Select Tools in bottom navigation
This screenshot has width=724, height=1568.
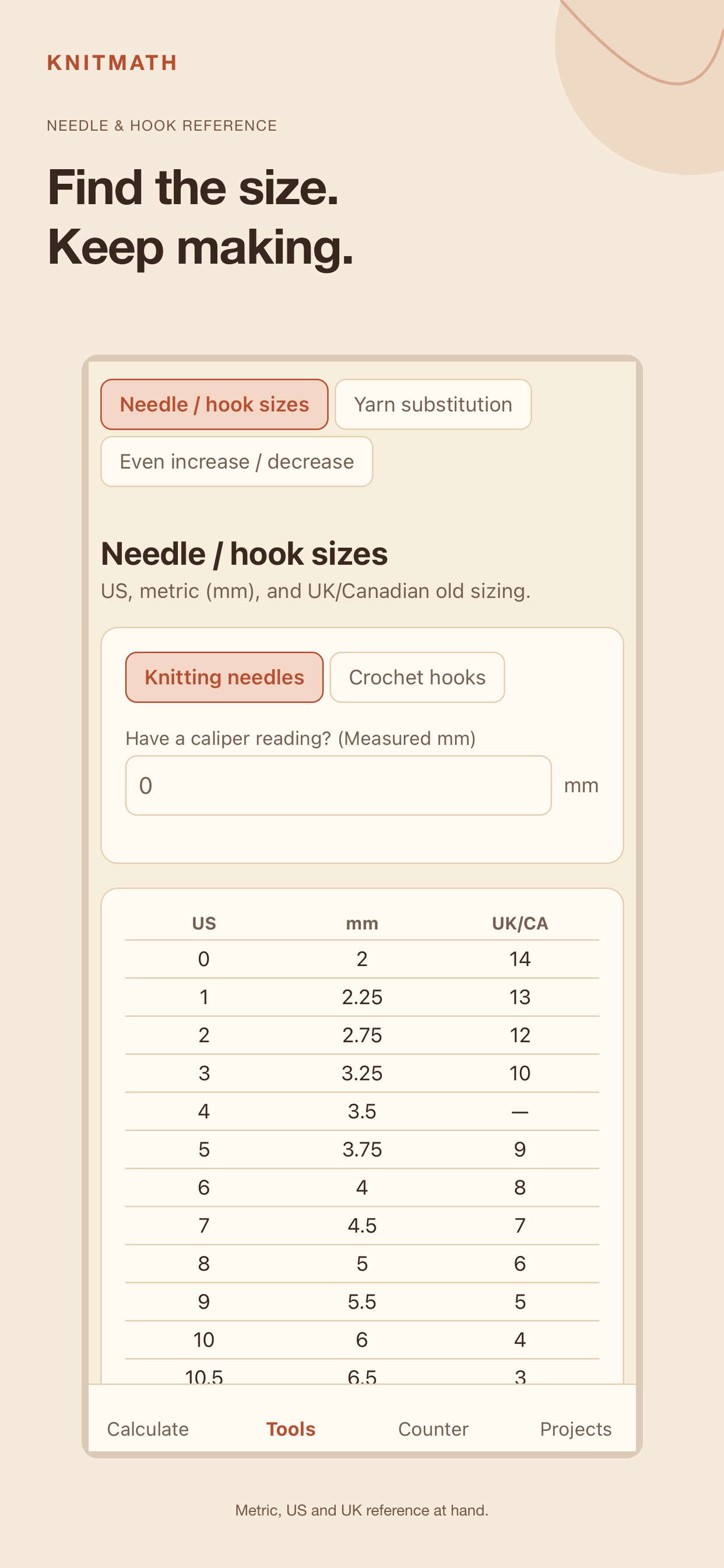[x=291, y=1429]
